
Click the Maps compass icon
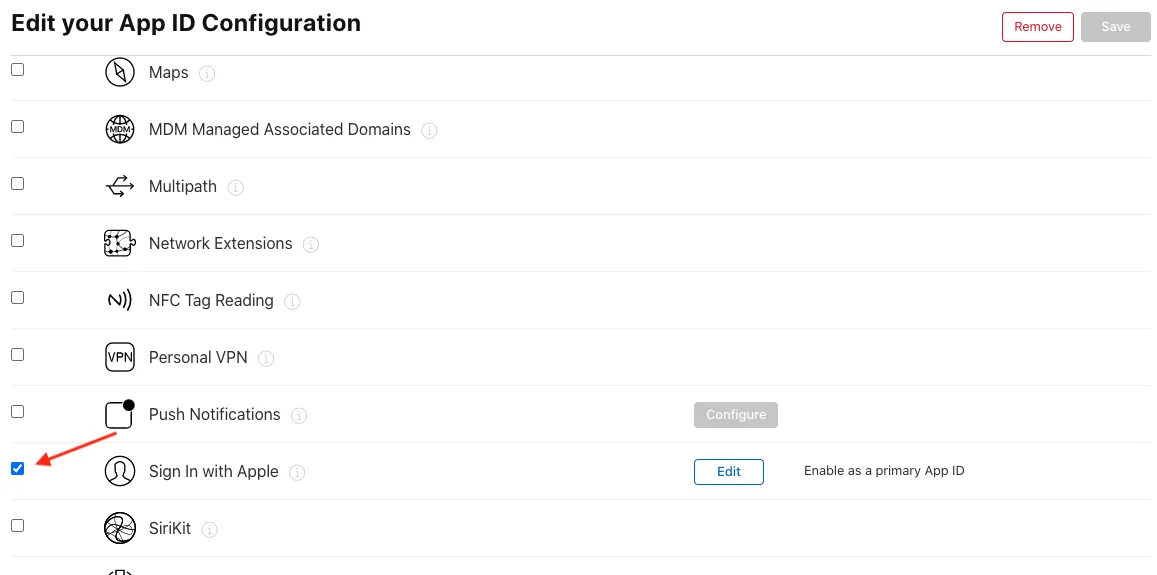pyautogui.click(x=120, y=72)
